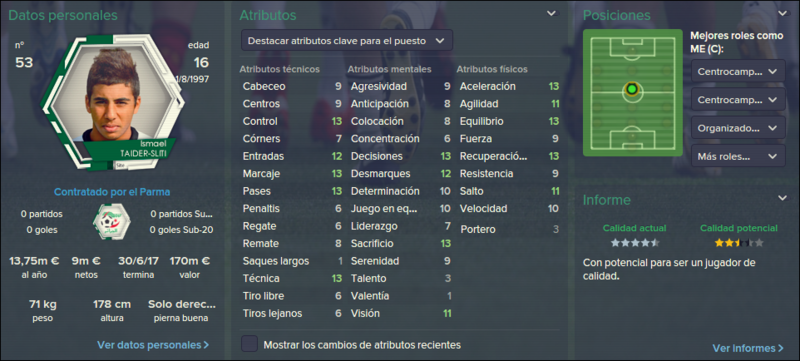Click the Calidad actual star rating
Viewport: 800px width, 361px height.
pos(635,243)
